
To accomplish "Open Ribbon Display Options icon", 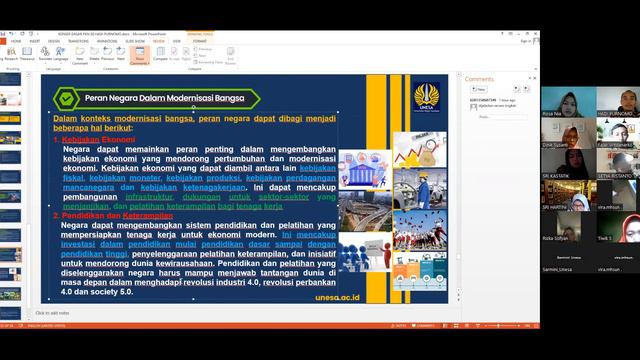I will (510, 34).
